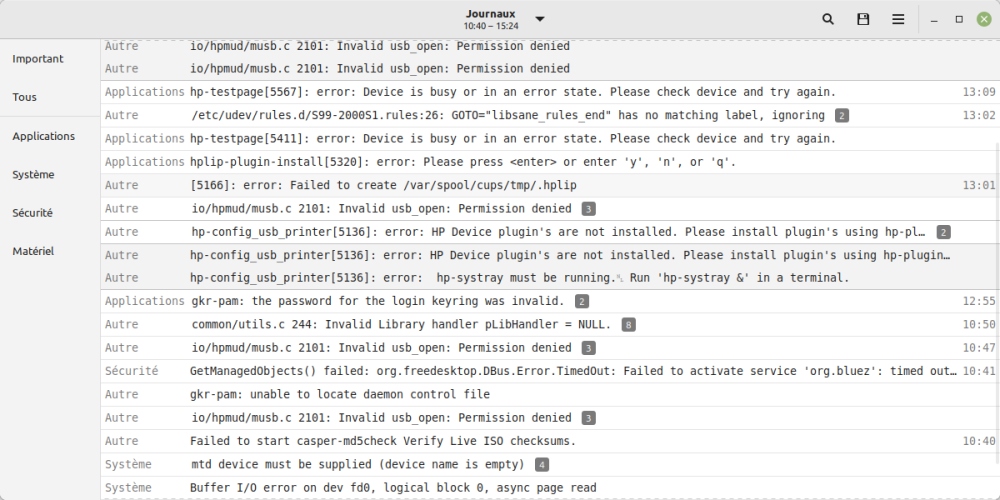
Task: Show the Sécurité logs category
Action: coord(33,213)
